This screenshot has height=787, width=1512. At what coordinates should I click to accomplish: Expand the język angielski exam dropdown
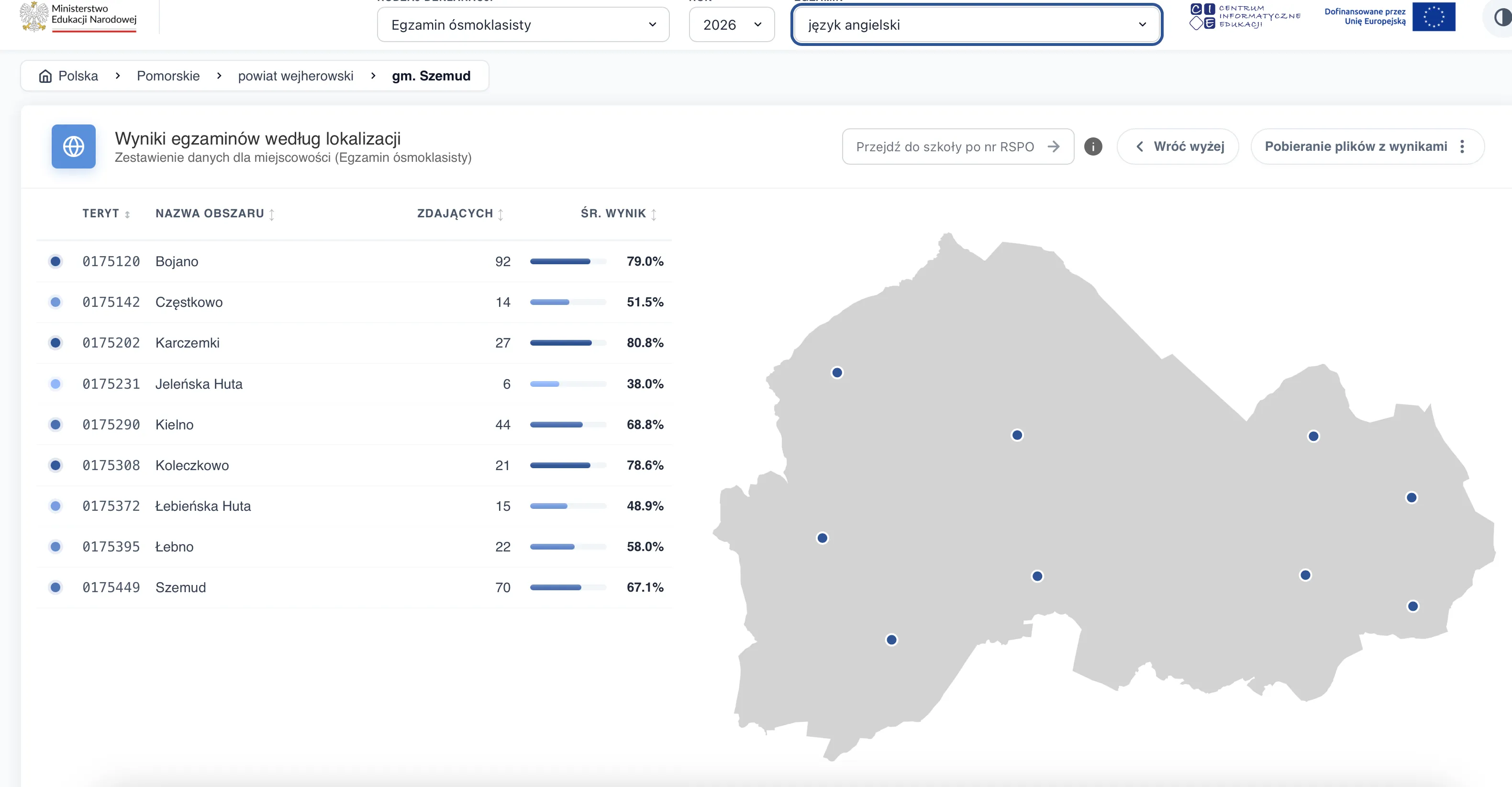pyautogui.click(x=977, y=25)
